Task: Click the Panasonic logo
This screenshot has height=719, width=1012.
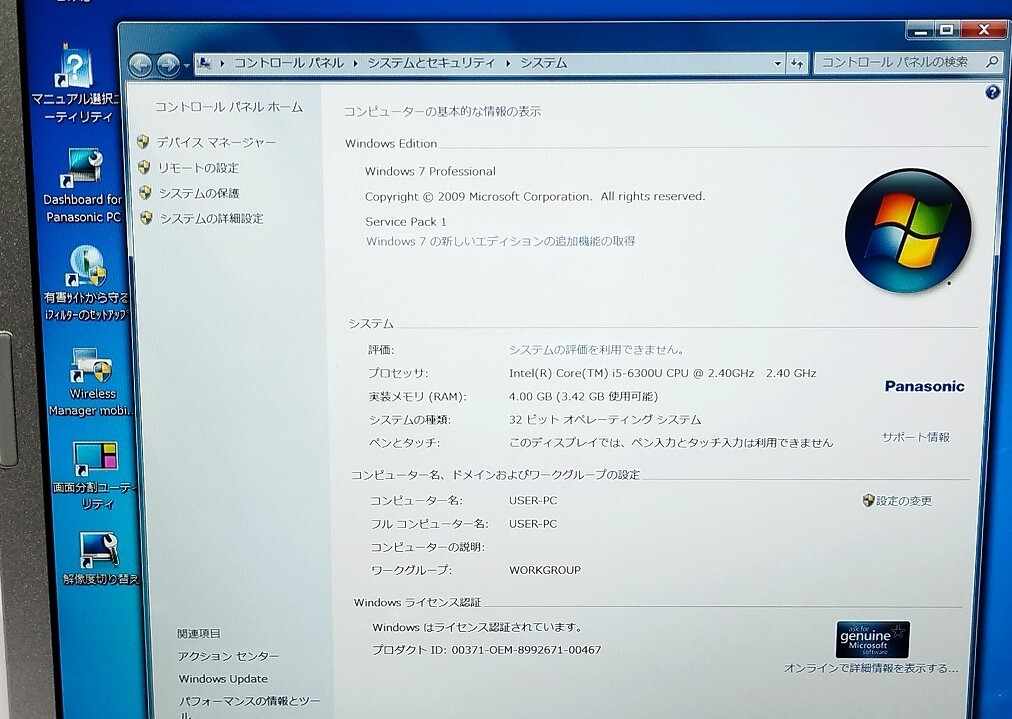Action: tap(924, 386)
